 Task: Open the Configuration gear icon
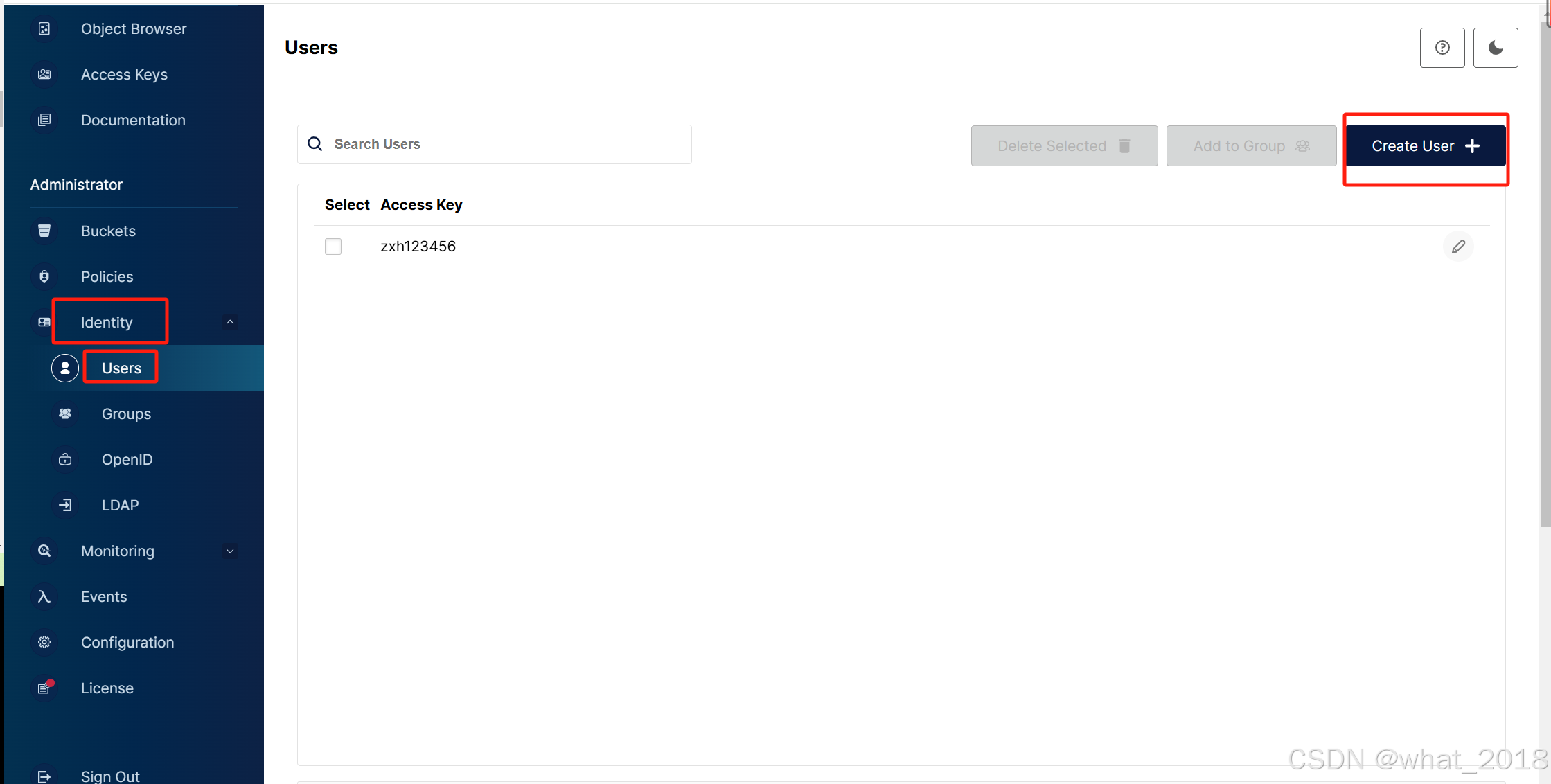[44, 642]
